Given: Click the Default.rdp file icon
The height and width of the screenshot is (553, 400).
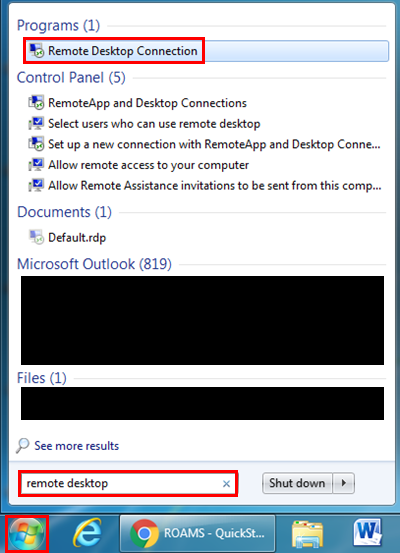Looking at the screenshot, I should point(36,237).
